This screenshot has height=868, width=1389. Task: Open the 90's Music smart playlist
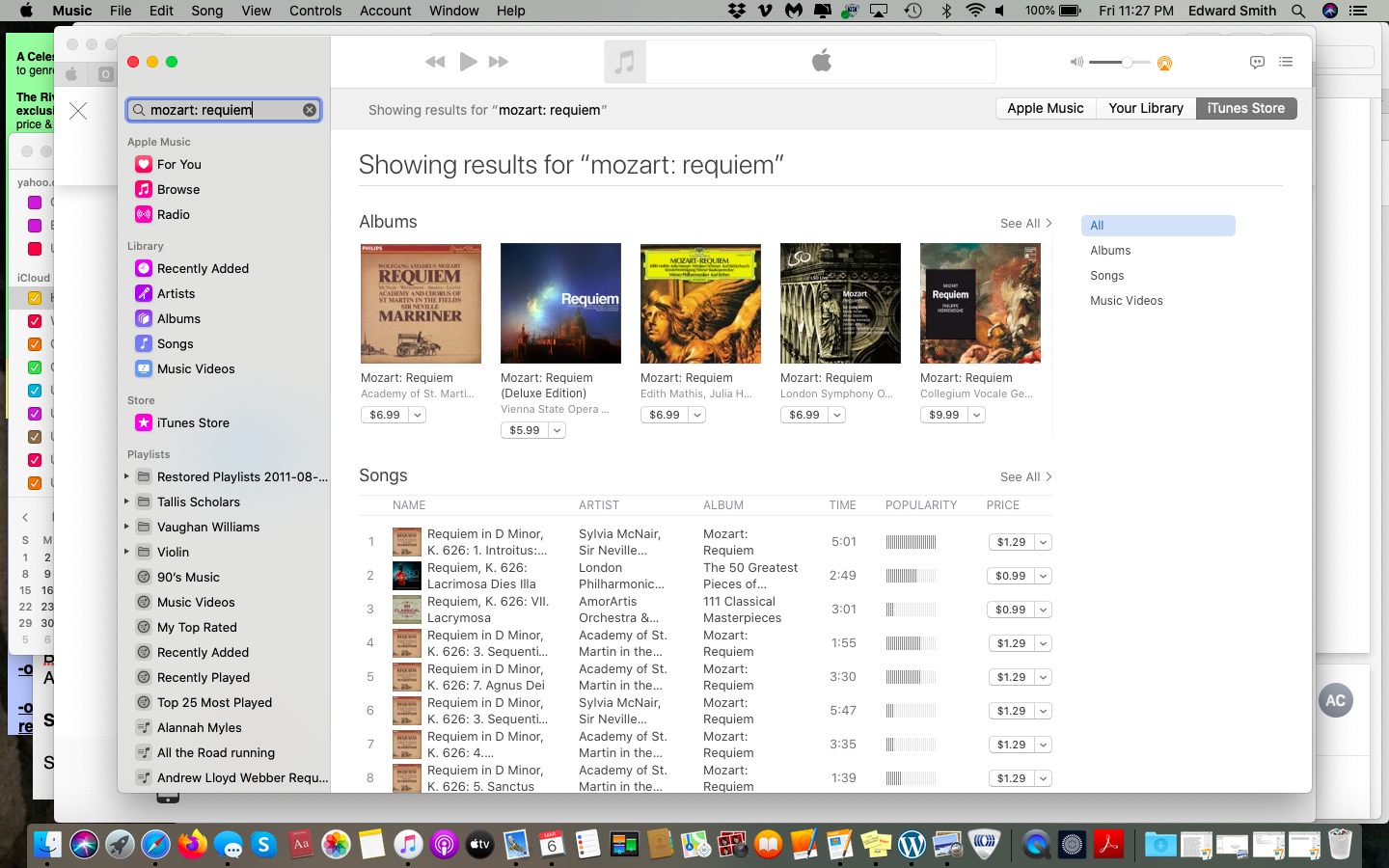(188, 578)
